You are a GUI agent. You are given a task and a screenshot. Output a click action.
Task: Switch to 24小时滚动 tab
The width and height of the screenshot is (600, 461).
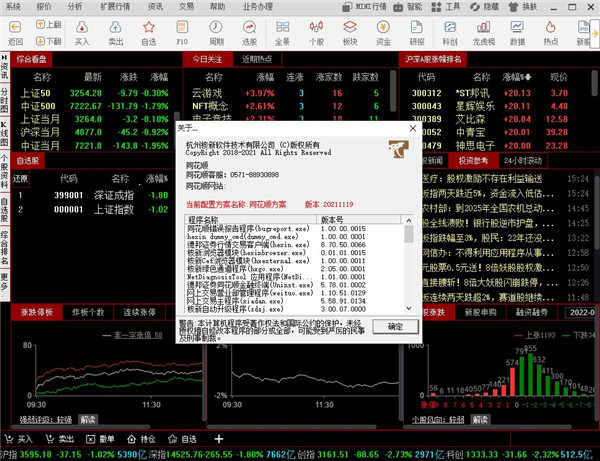(x=523, y=161)
